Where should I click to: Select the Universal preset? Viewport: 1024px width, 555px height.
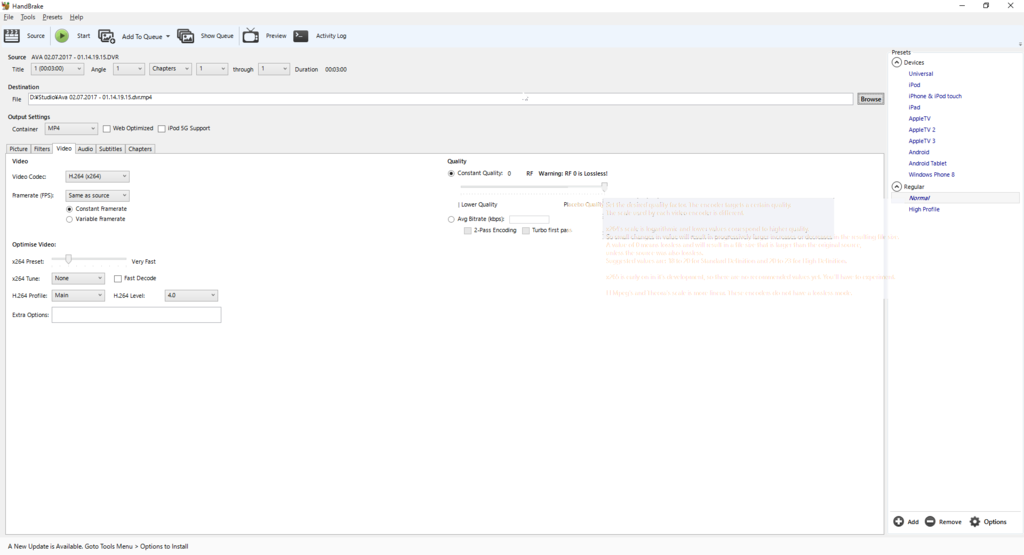point(921,74)
